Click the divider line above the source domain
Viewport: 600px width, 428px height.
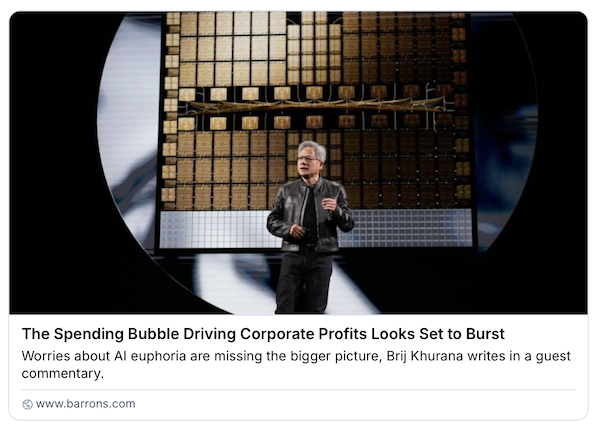[298, 390]
